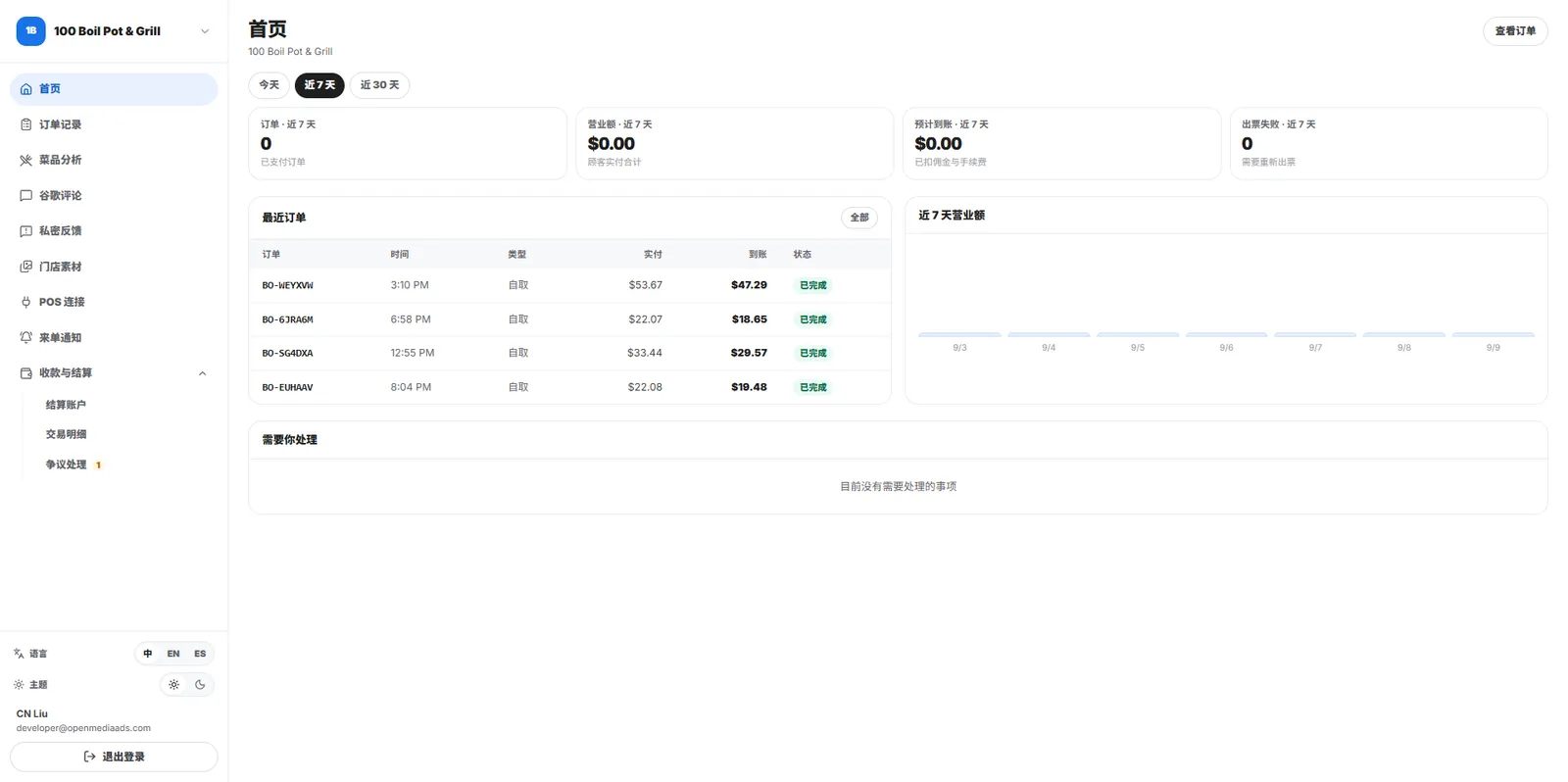The image size is (1568, 782).
Task: Click the translate icon beside 语言
Action: [x=19, y=654]
